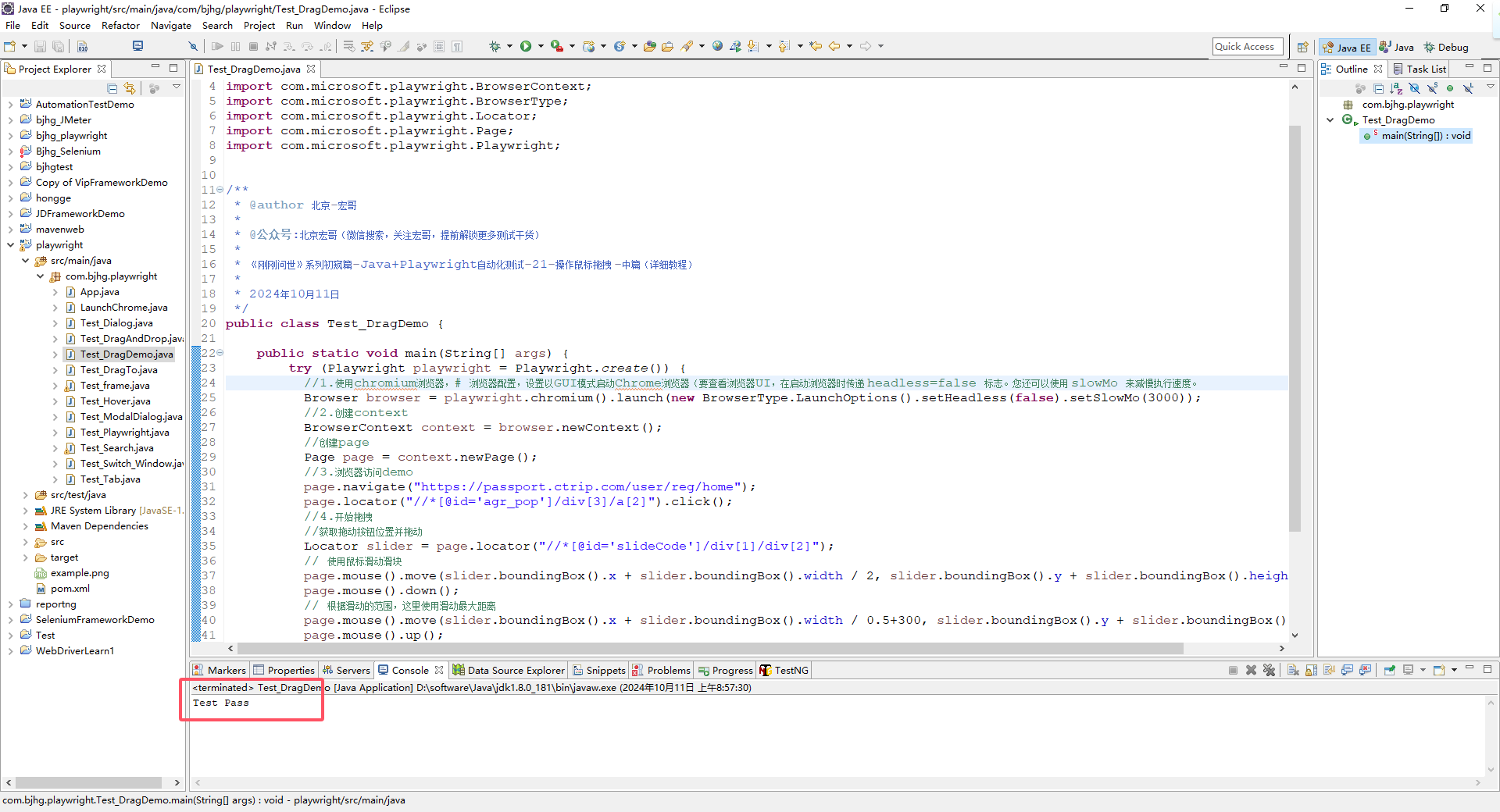Collapse the com.bjhg.playwright package
Screen dimensions: 1500x812
pyautogui.click(x=41, y=276)
